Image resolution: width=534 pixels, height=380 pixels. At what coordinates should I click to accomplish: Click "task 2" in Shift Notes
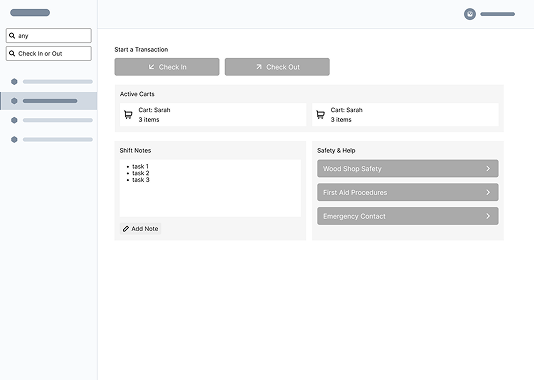coord(141,173)
